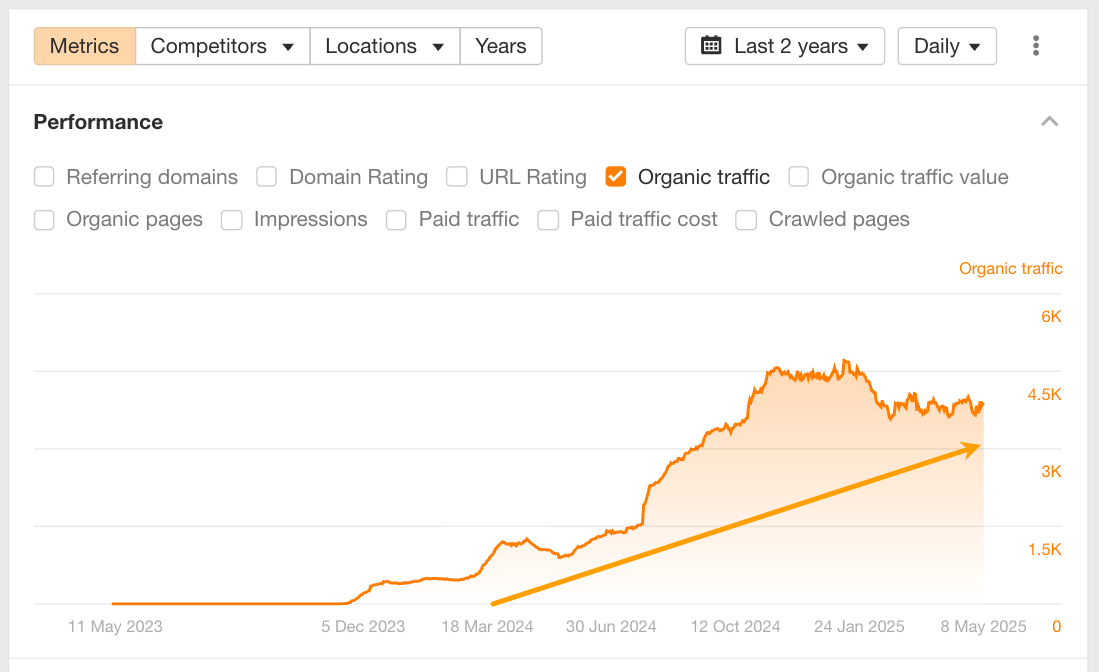Image resolution: width=1099 pixels, height=672 pixels.
Task: Enable the Impressions checkbox
Action: [x=232, y=220]
